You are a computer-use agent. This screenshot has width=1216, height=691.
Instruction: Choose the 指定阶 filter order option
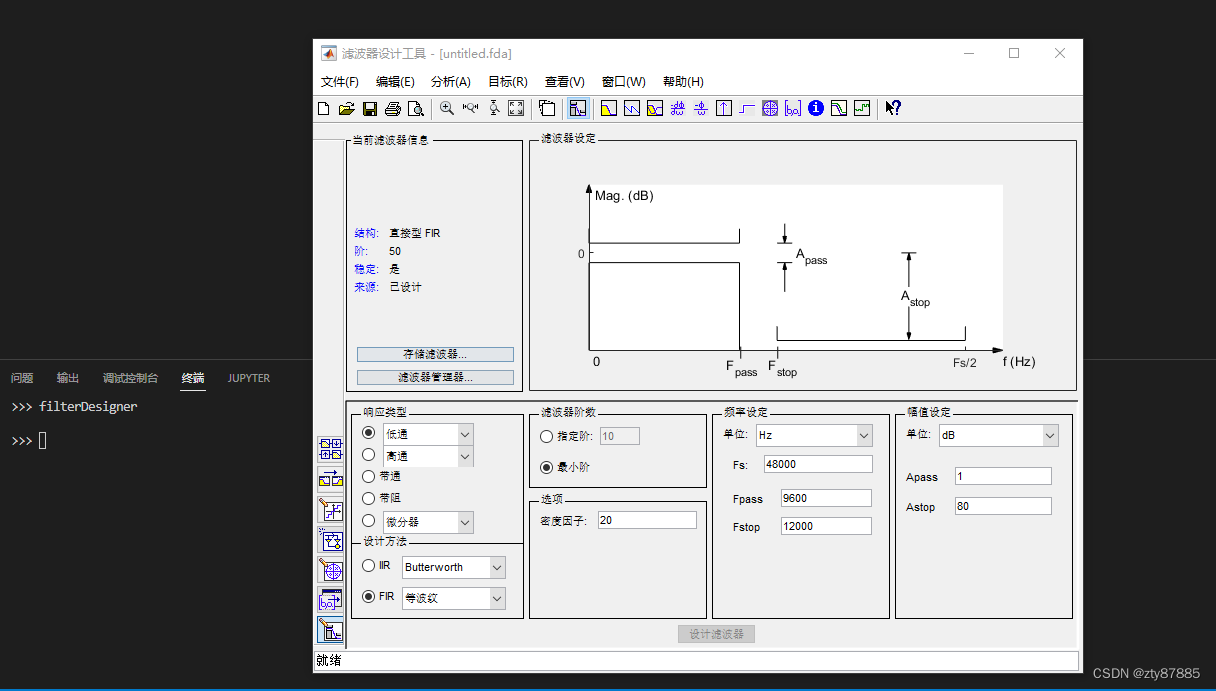[547, 435]
